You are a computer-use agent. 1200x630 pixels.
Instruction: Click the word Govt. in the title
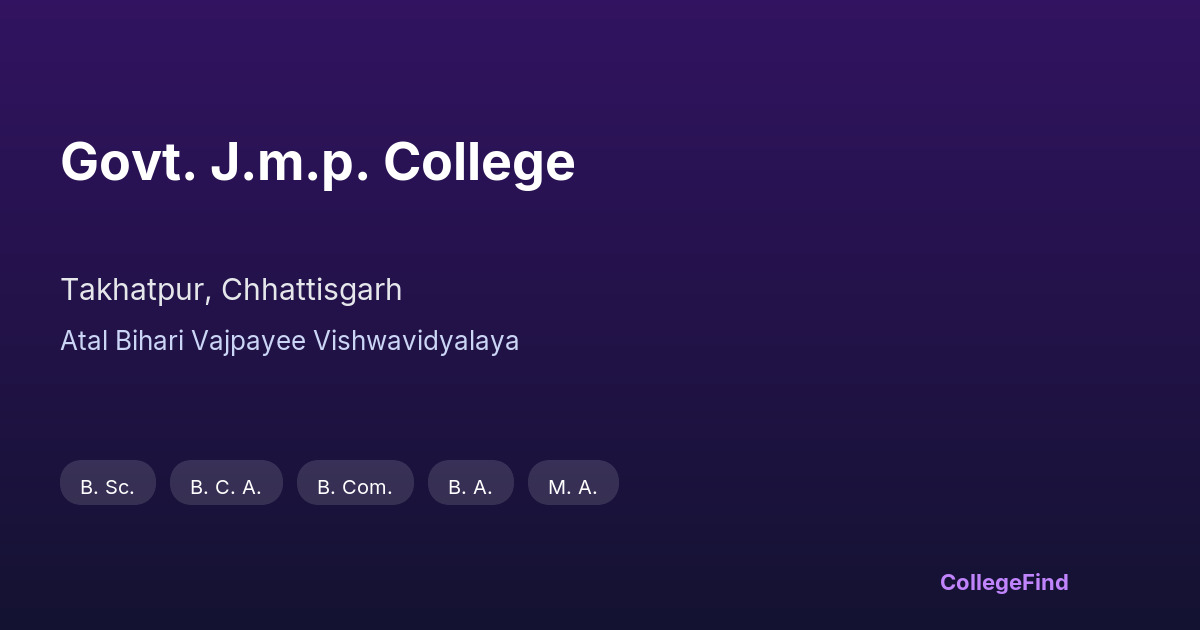128,162
